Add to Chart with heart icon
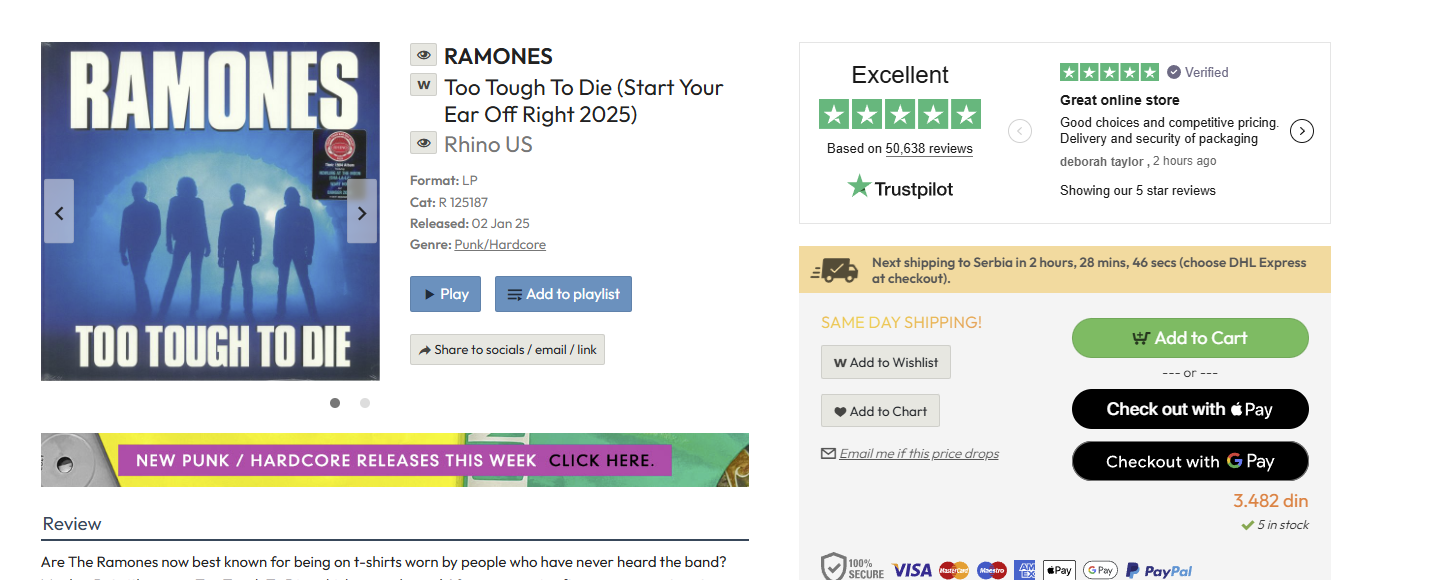This screenshot has width=1443, height=580. (x=880, y=411)
